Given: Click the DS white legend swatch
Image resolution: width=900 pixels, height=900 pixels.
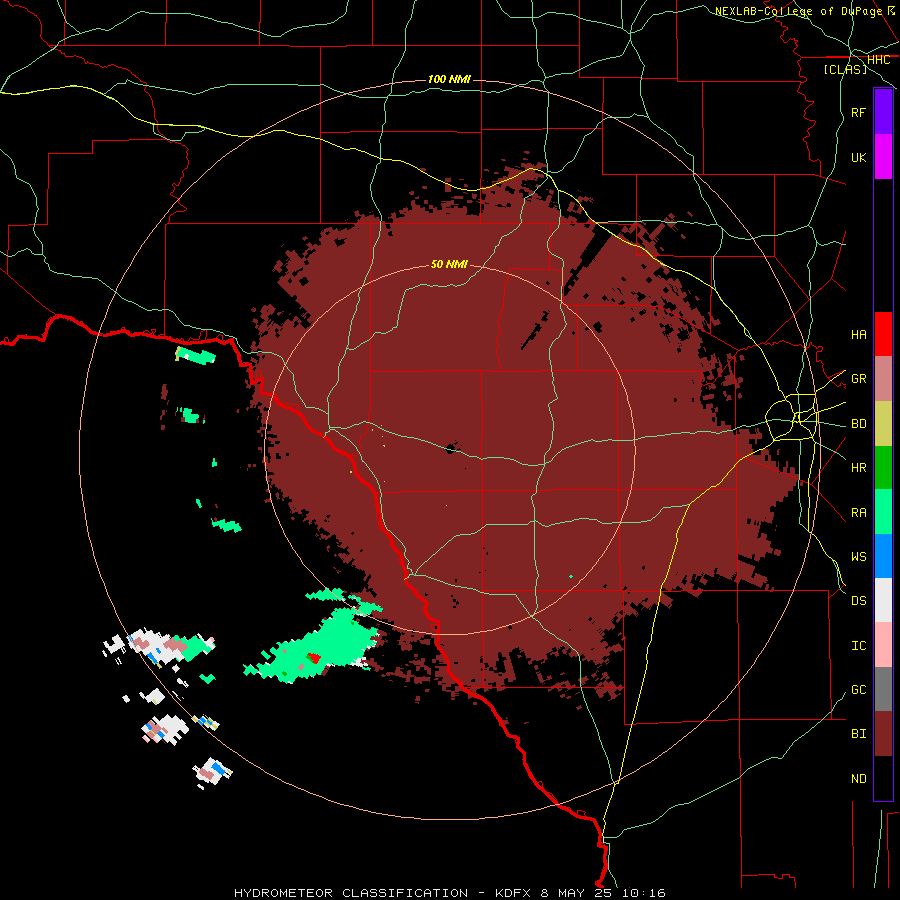Looking at the screenshot, I should tap(883, 600).
